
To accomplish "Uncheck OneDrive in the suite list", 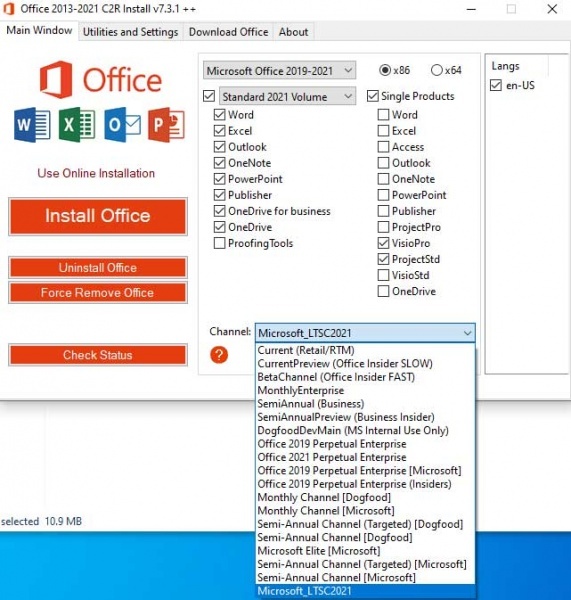I will (219, 227).
